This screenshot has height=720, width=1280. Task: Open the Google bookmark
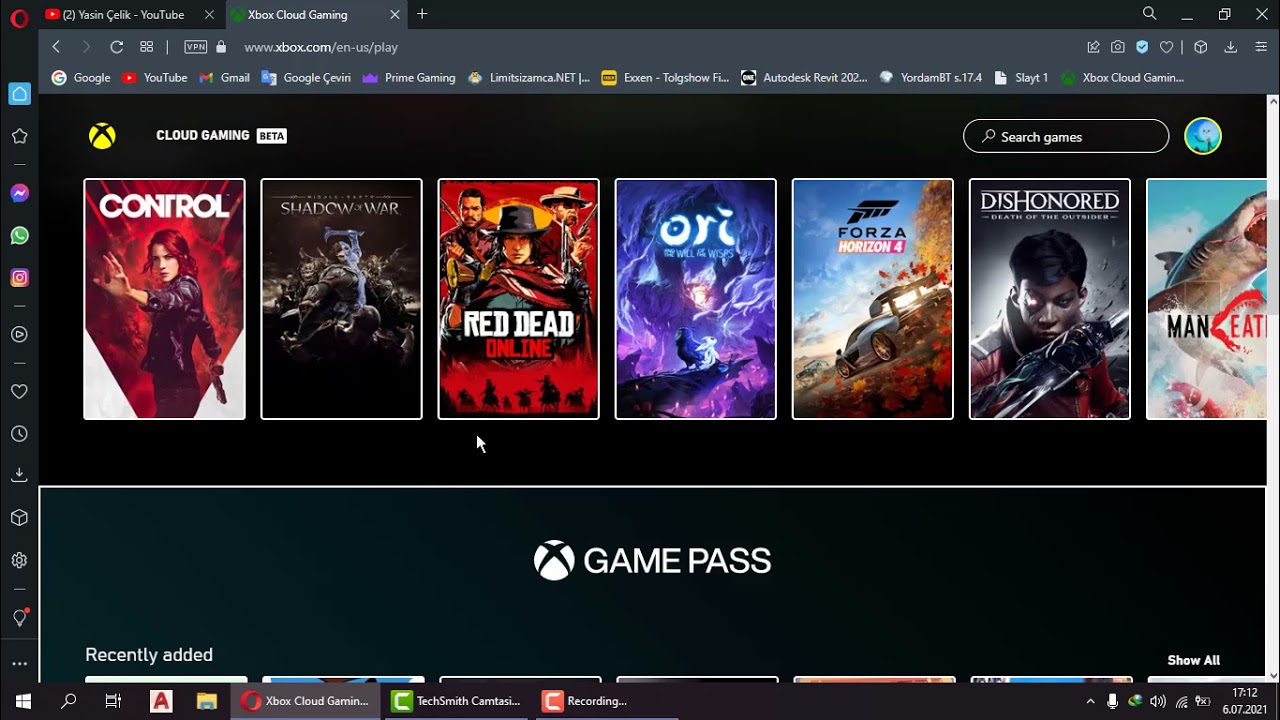(81, 77)
